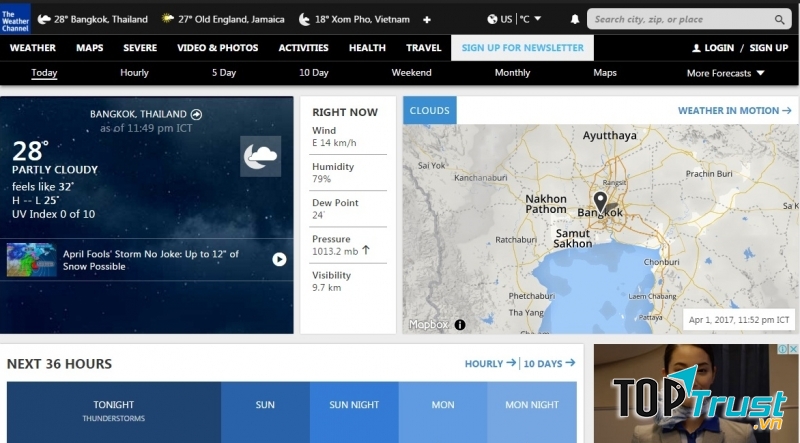800x443 pixels.
Task: Select the TONIGHT Thunderstorms forecast block
Action: [114, 412]
